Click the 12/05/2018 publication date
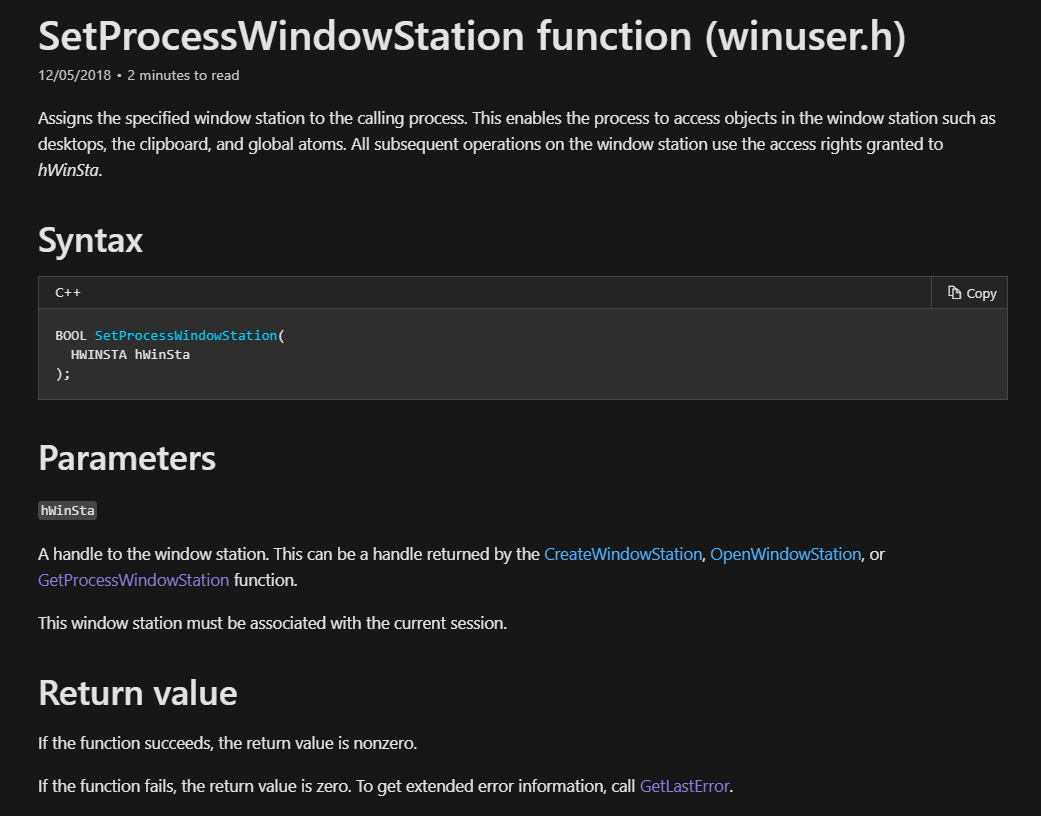 tap(74, 76)
